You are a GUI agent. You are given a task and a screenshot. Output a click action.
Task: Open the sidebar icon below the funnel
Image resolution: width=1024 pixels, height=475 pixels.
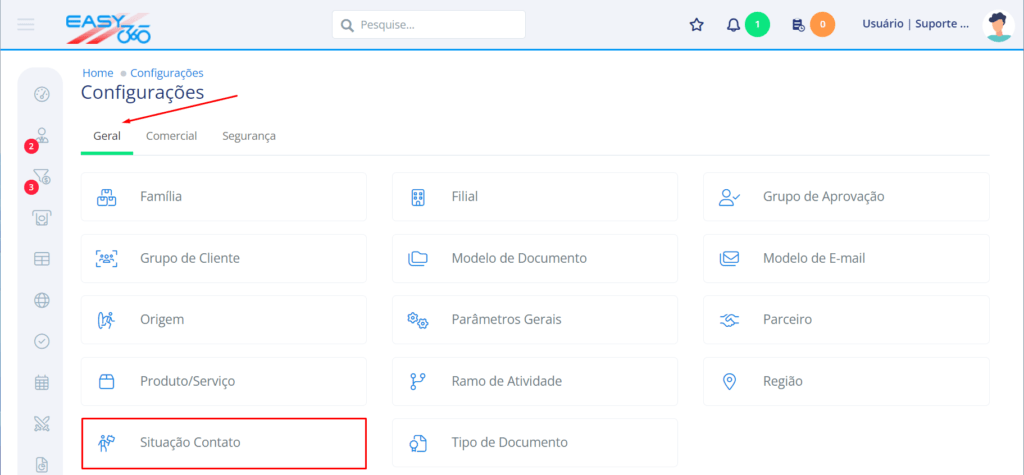coord(42,218)
